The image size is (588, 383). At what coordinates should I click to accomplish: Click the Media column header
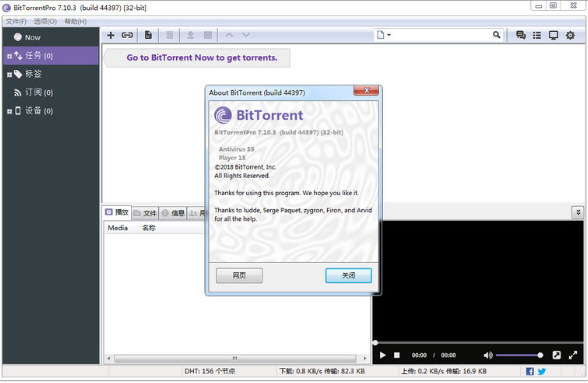tap(118, 228)
